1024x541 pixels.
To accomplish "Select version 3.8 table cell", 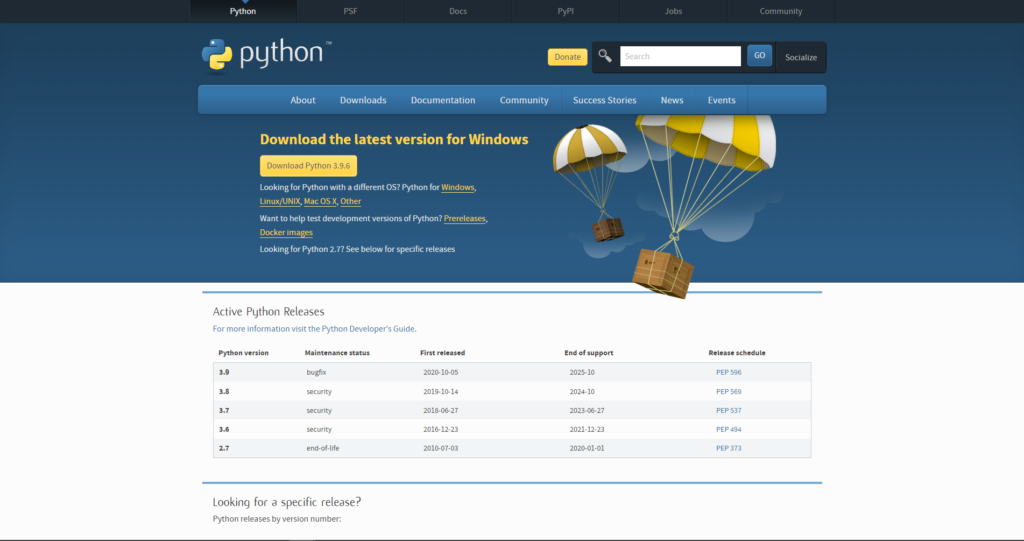I will (x=224, y=392).
